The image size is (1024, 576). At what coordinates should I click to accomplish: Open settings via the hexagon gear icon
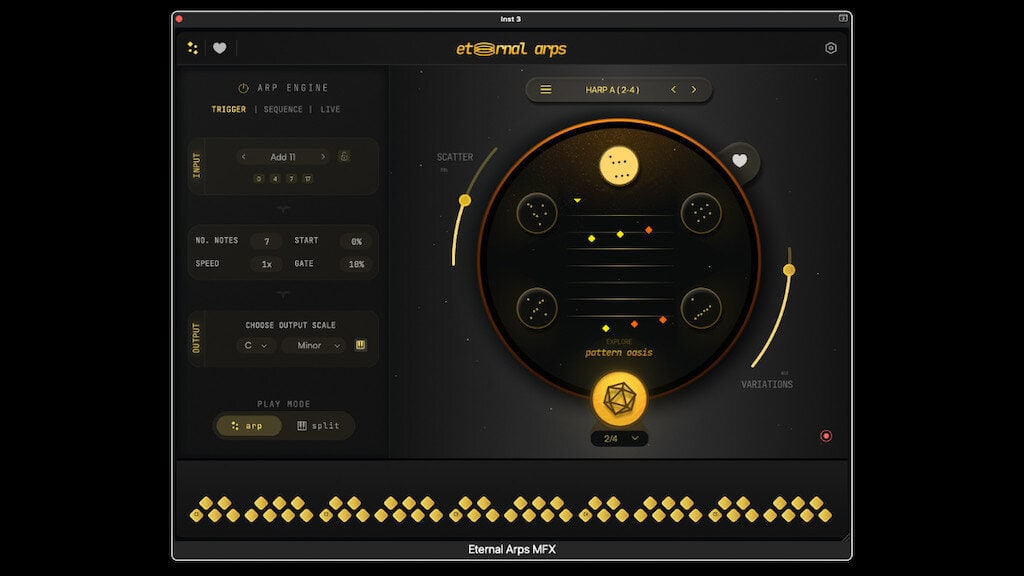831,48
